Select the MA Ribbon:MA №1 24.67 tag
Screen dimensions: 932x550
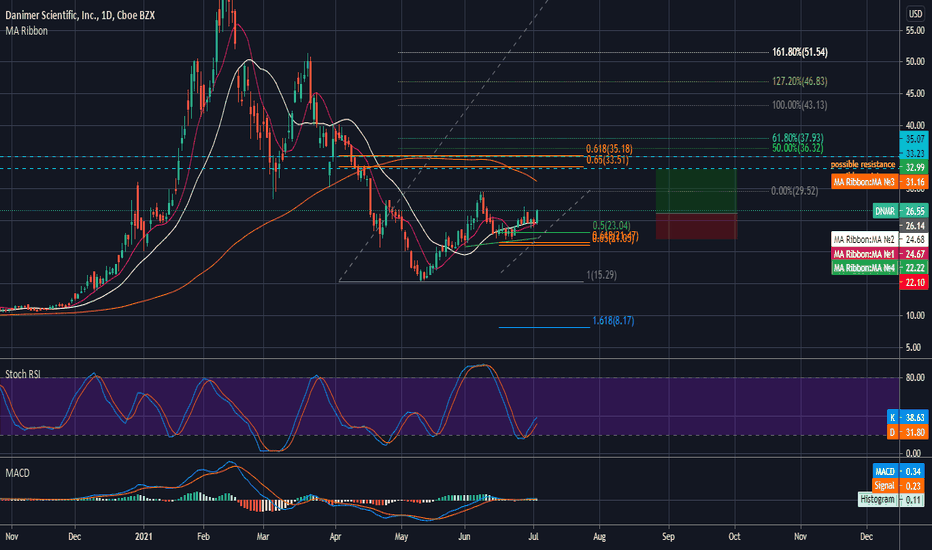coord(879,254)
